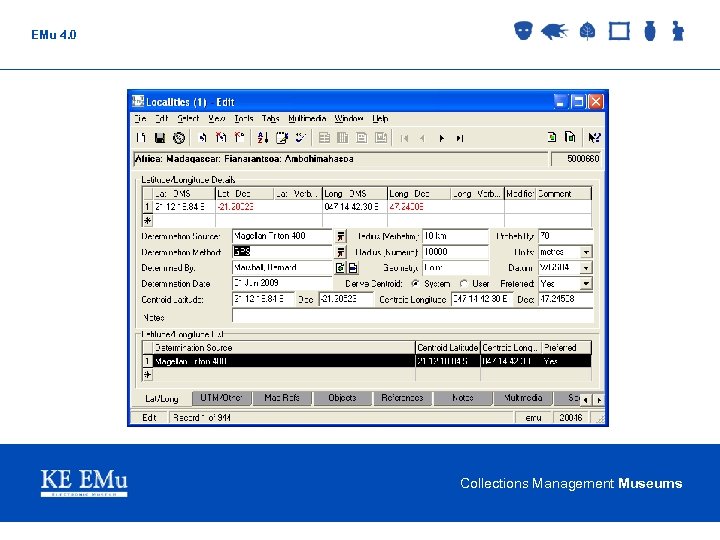Click the third greyed view-layout toolbar icon
720x540 pixels.
pyautogui.click(x=361, y=137)
